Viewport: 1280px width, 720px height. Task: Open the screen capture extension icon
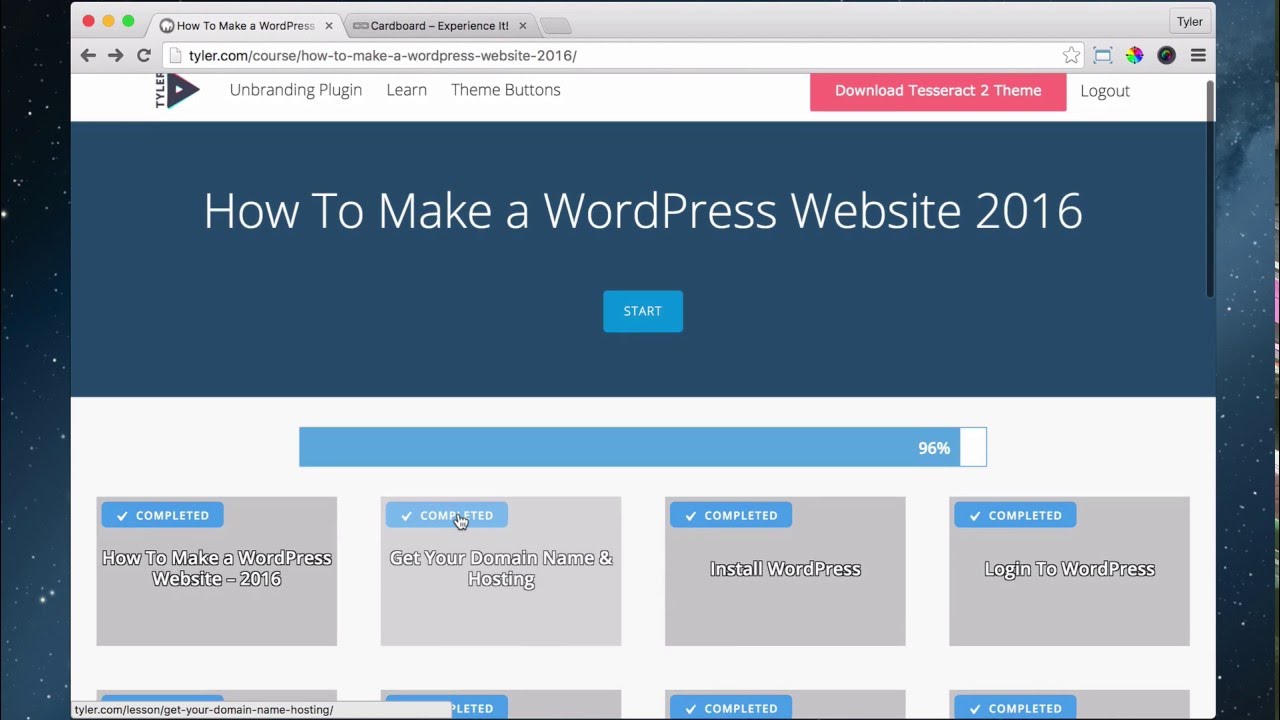pos(1103,56)
